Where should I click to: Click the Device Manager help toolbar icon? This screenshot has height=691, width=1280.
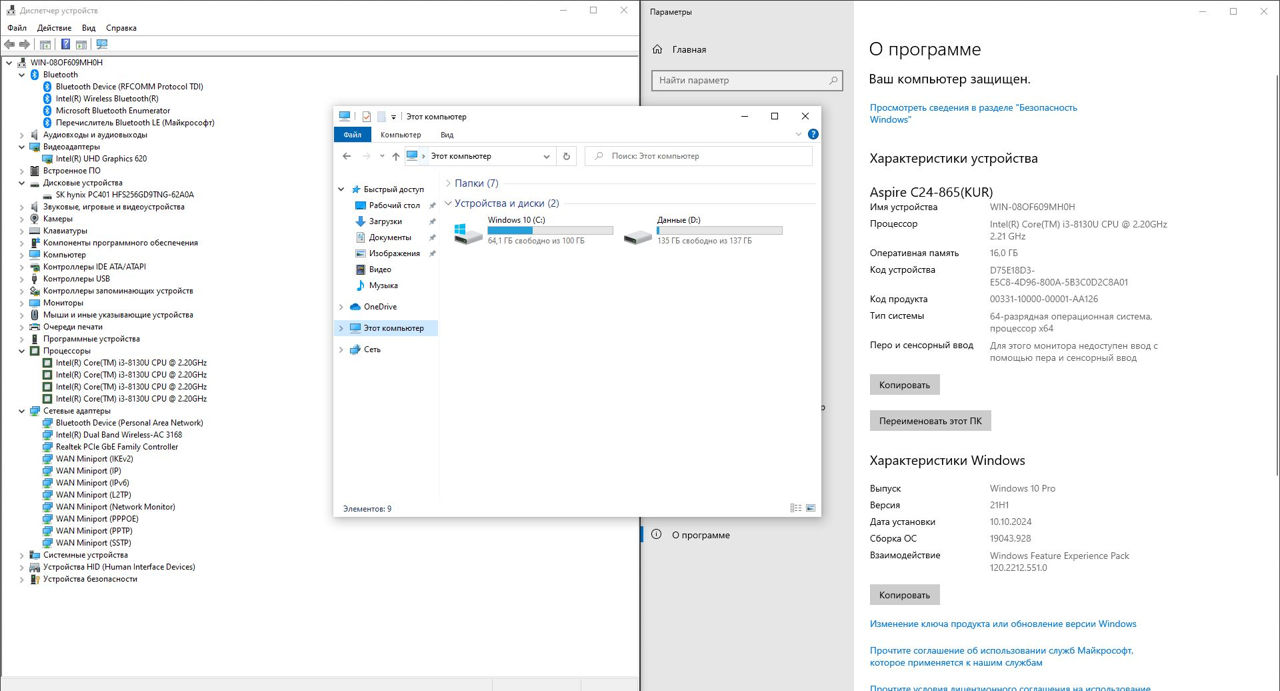click(66, 44)
